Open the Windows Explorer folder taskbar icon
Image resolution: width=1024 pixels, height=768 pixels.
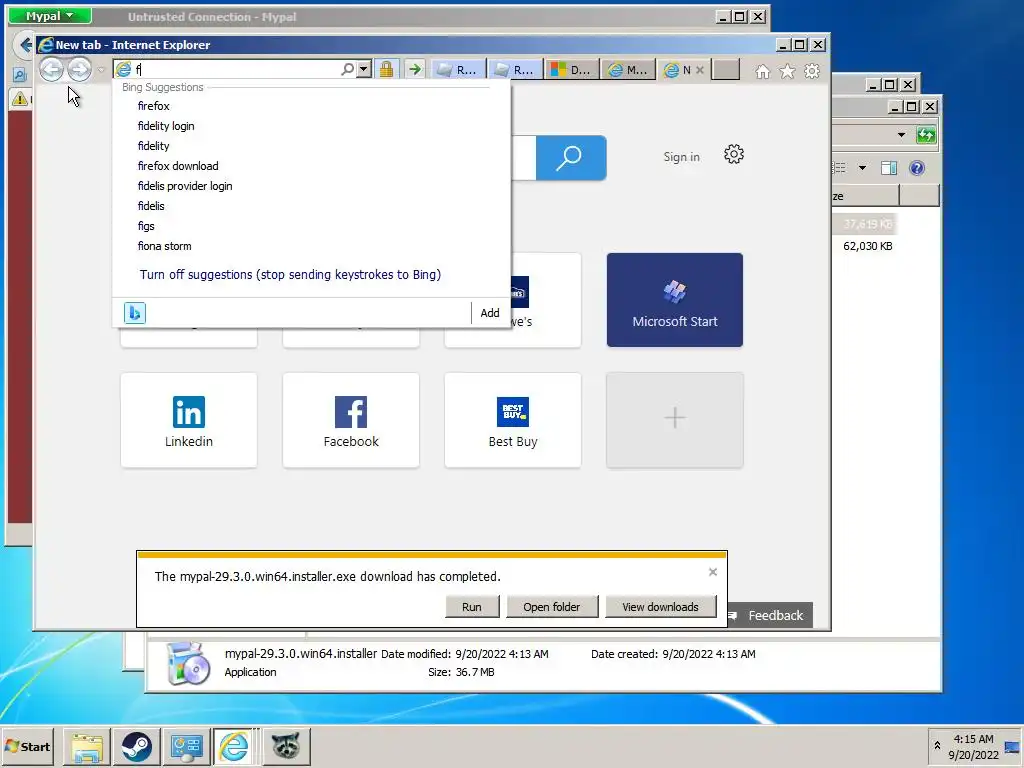[87, 746]
